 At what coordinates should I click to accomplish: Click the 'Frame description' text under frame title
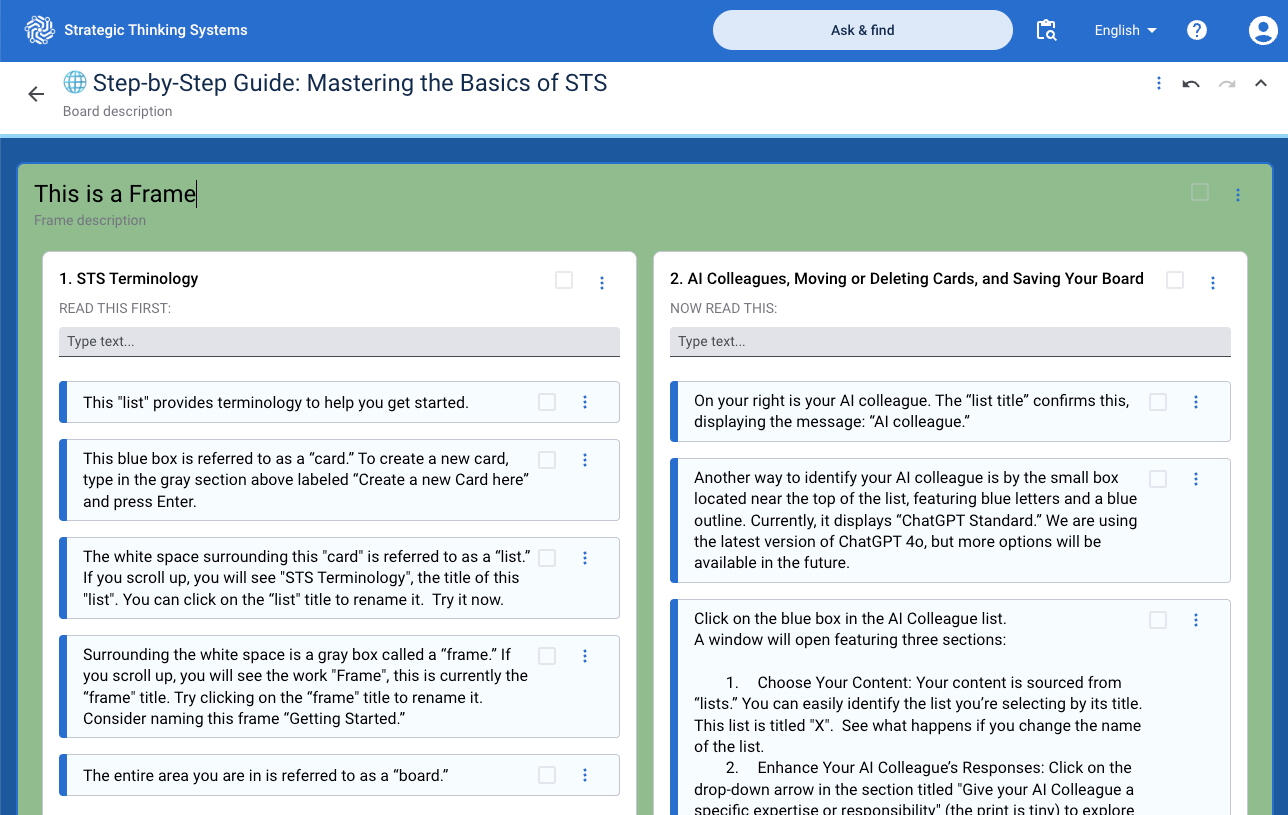tap(90, 220)
